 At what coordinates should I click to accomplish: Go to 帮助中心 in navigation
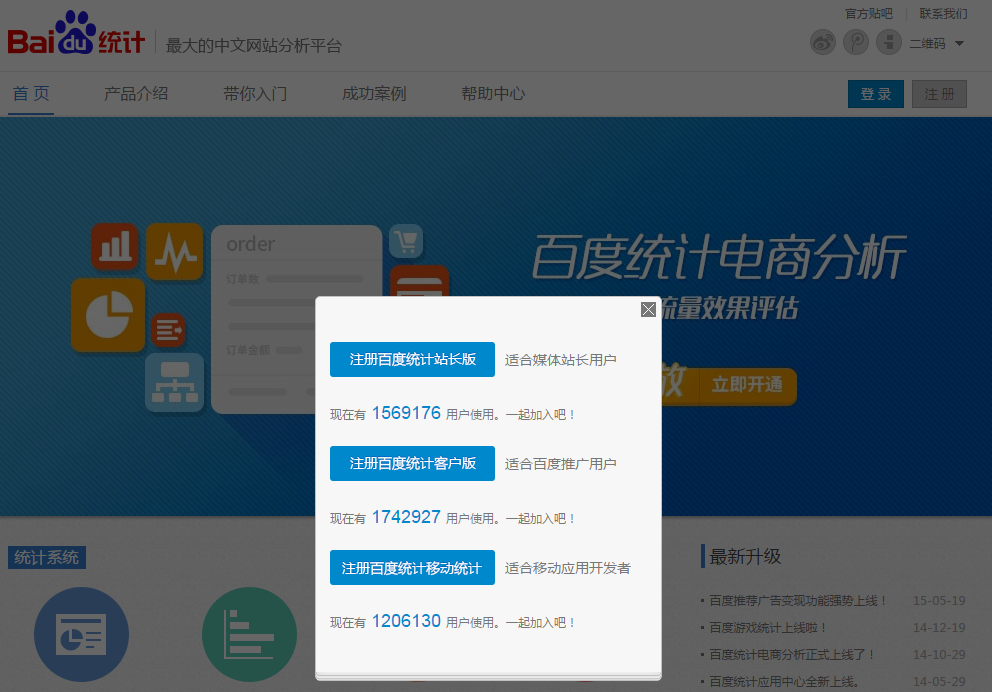[493, 94]
